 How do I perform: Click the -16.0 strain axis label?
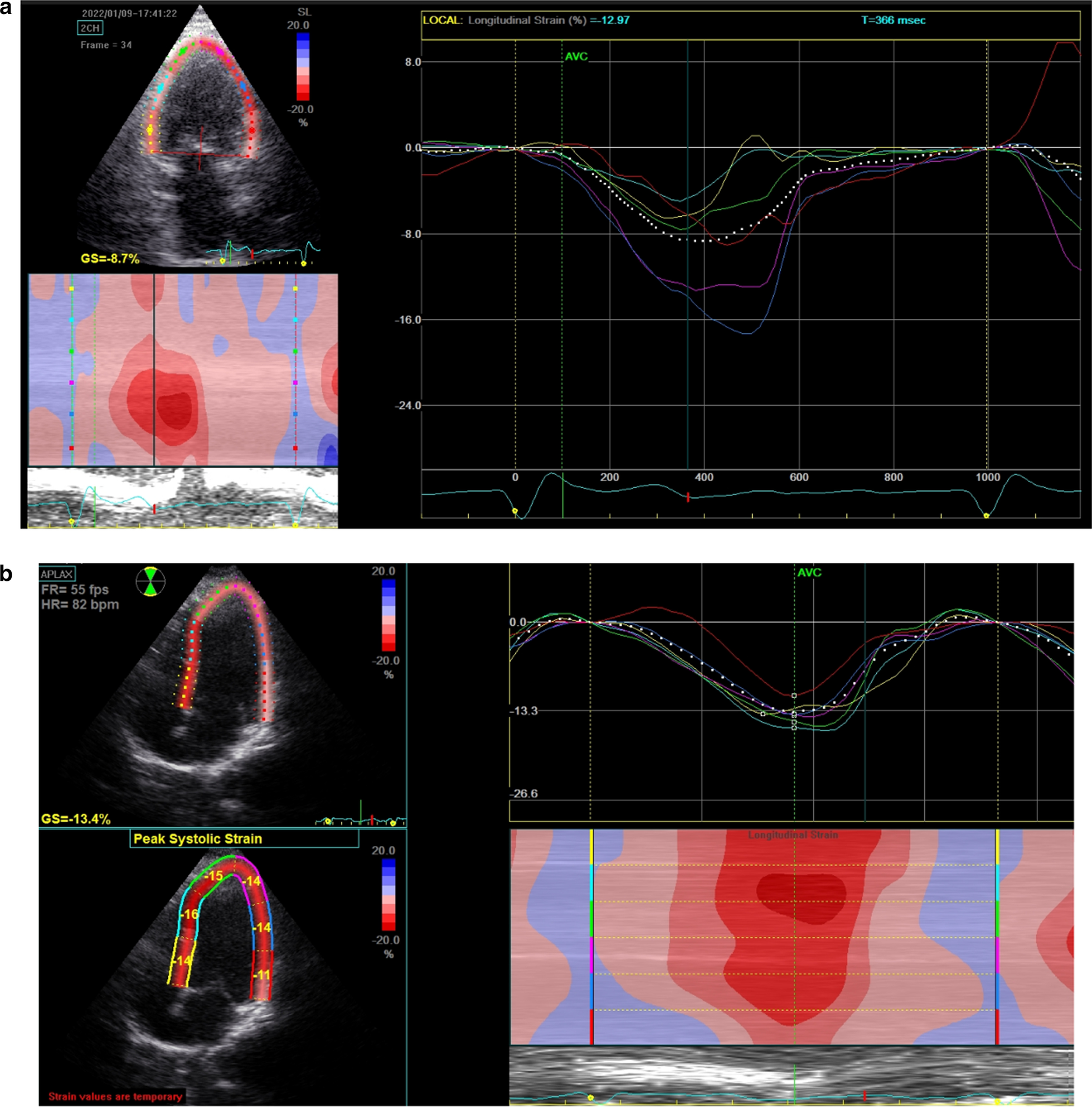tap(407, 320)
